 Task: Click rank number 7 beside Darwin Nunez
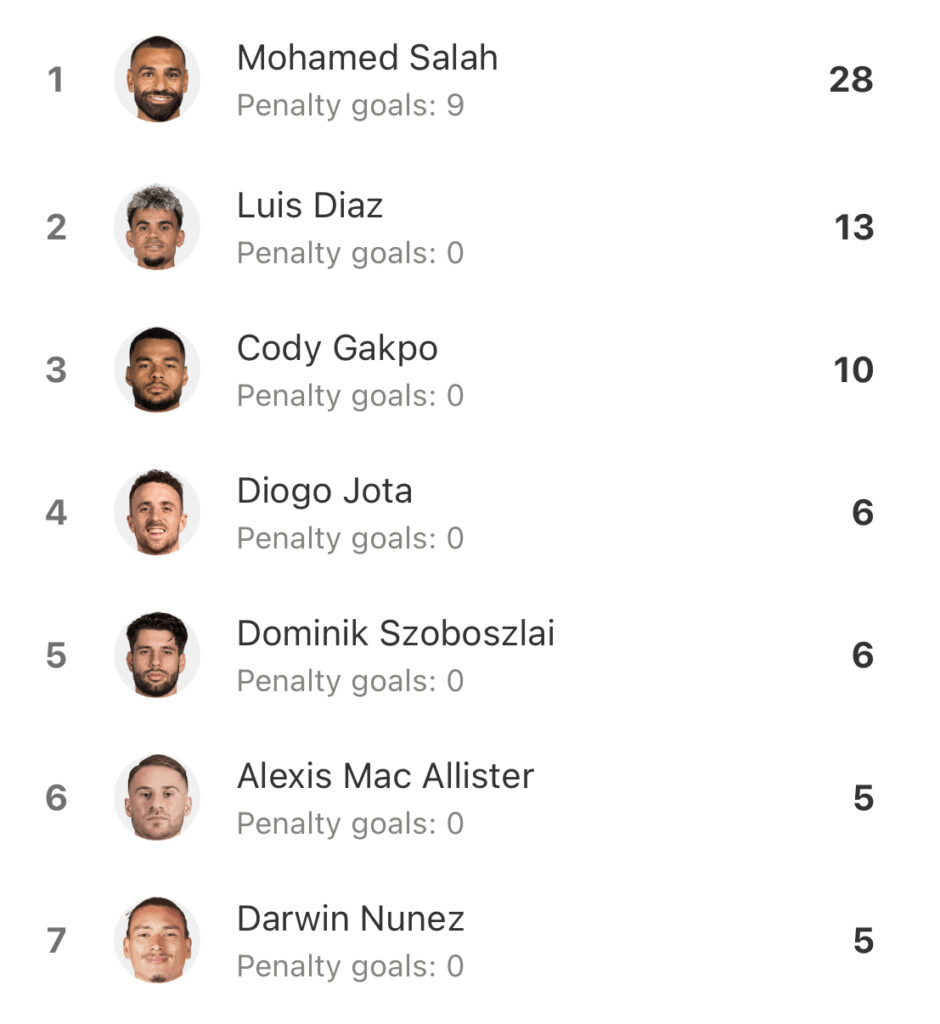56,940
